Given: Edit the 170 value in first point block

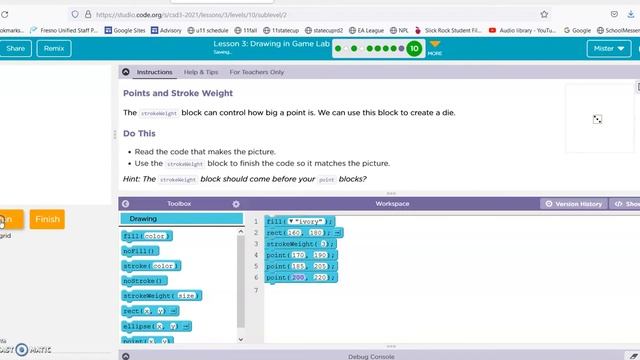Looking at the screenshot, I should [298, 255].
